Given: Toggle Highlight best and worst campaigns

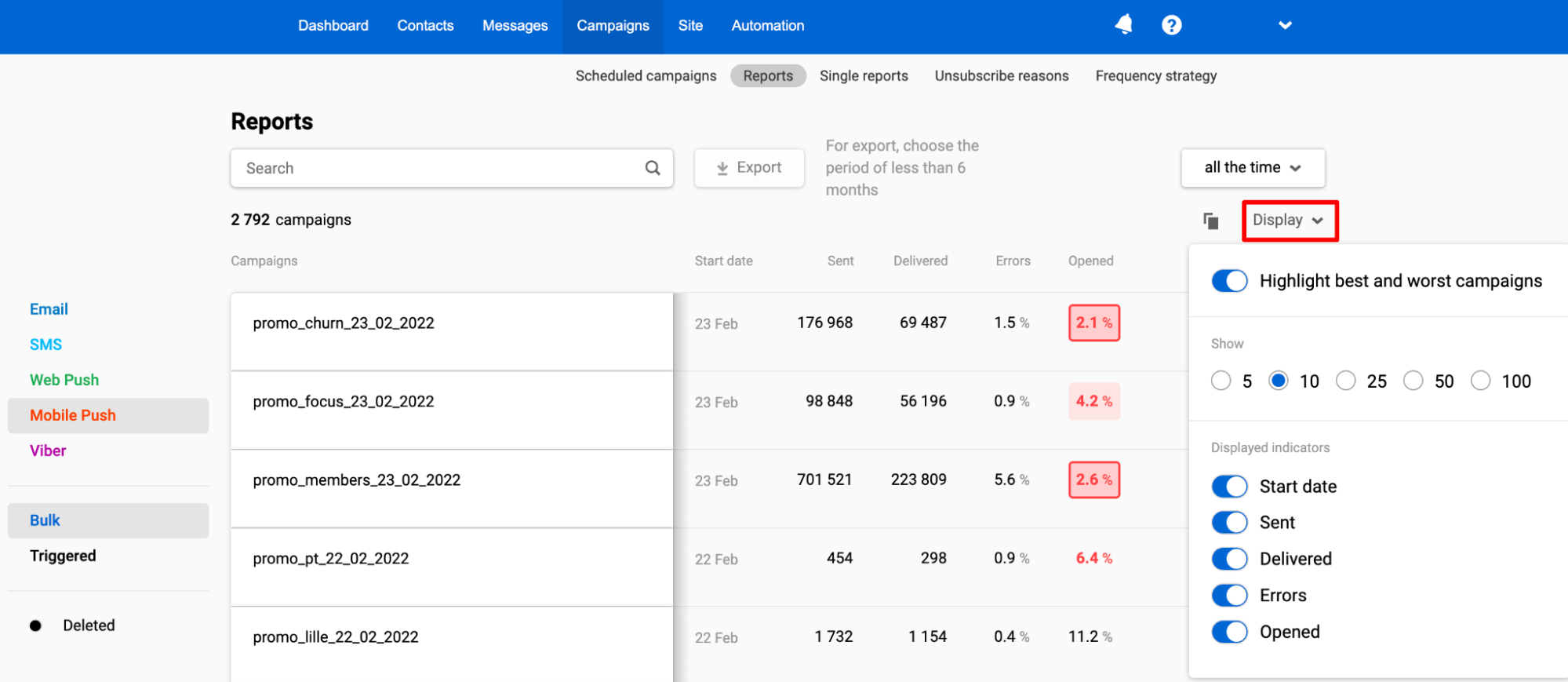Looking at the screenshot, I should click(1229, 281).
